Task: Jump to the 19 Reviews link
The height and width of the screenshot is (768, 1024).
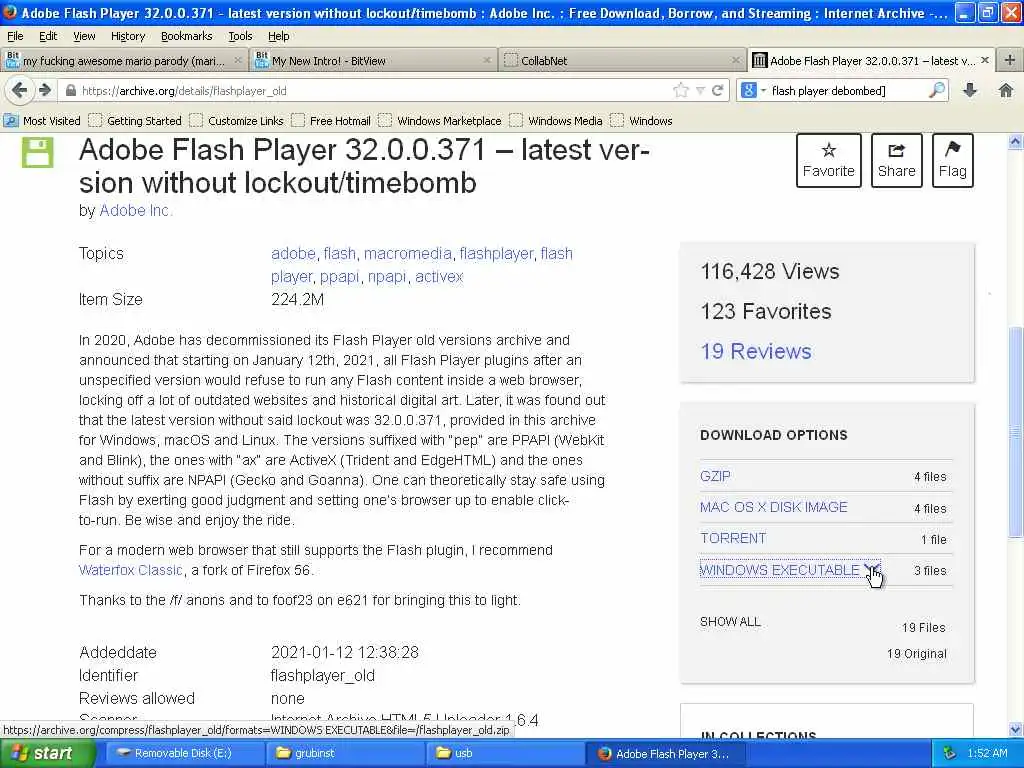Action: [756, 351]
